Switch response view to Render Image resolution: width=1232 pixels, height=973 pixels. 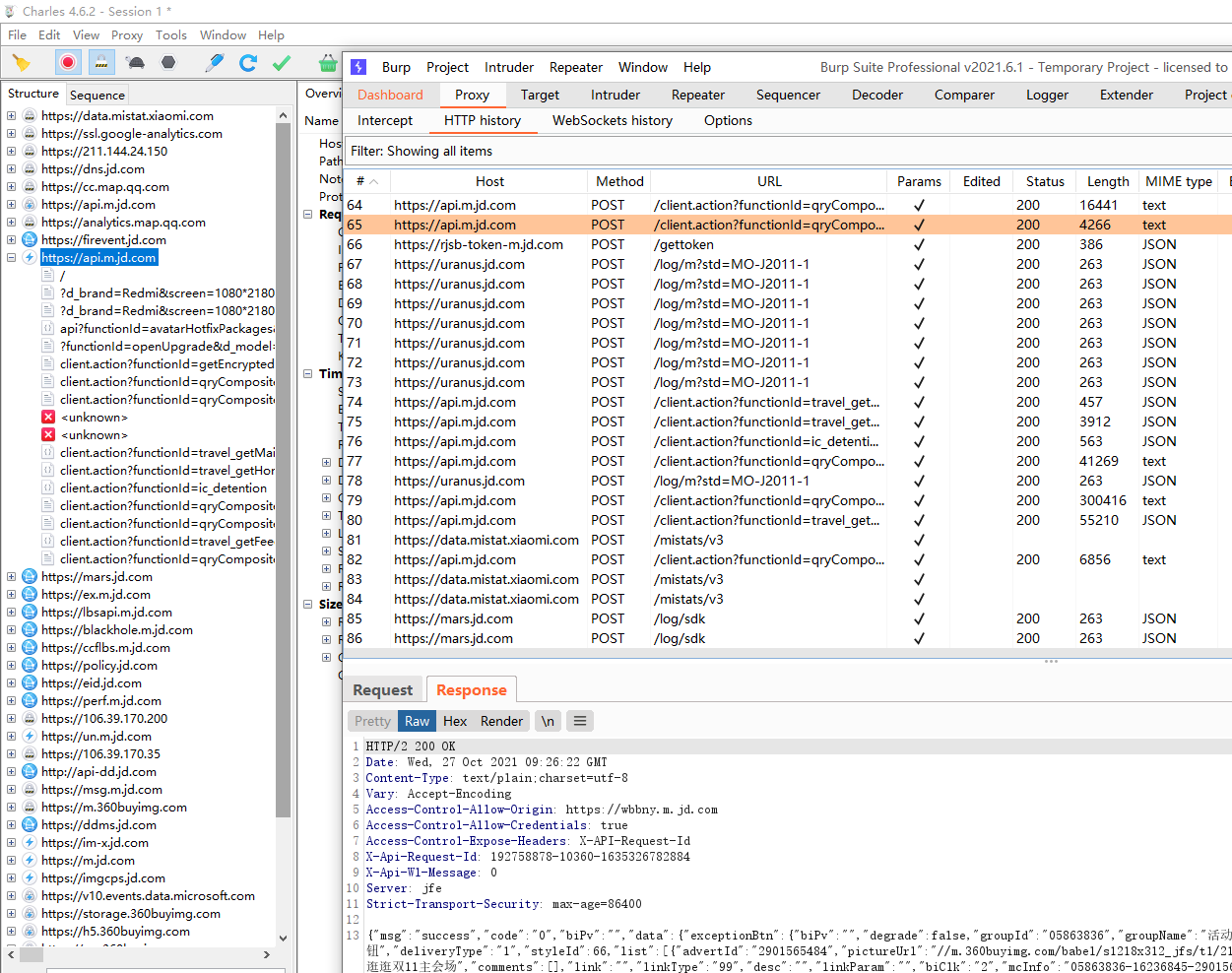[501, 721]
